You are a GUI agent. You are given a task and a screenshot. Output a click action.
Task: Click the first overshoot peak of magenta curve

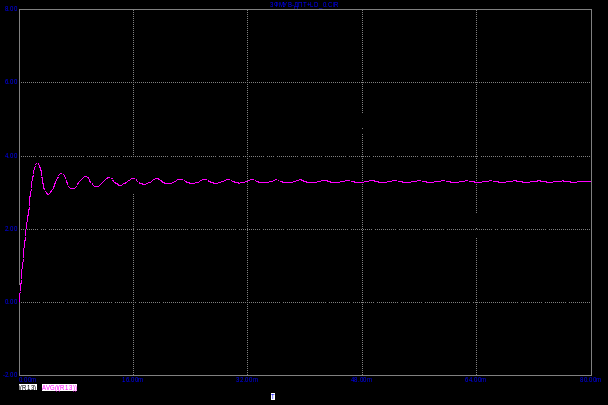pos(37,164)
